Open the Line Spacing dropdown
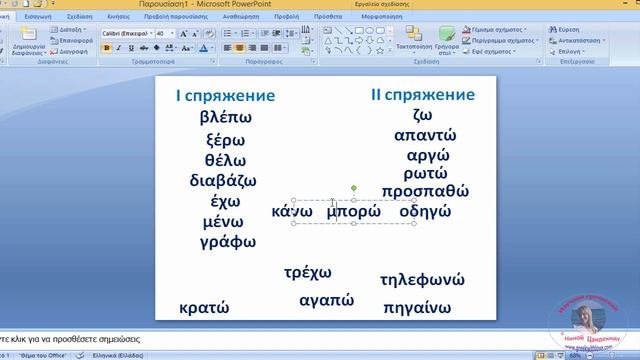640x360 pixels. pos(291,33)
